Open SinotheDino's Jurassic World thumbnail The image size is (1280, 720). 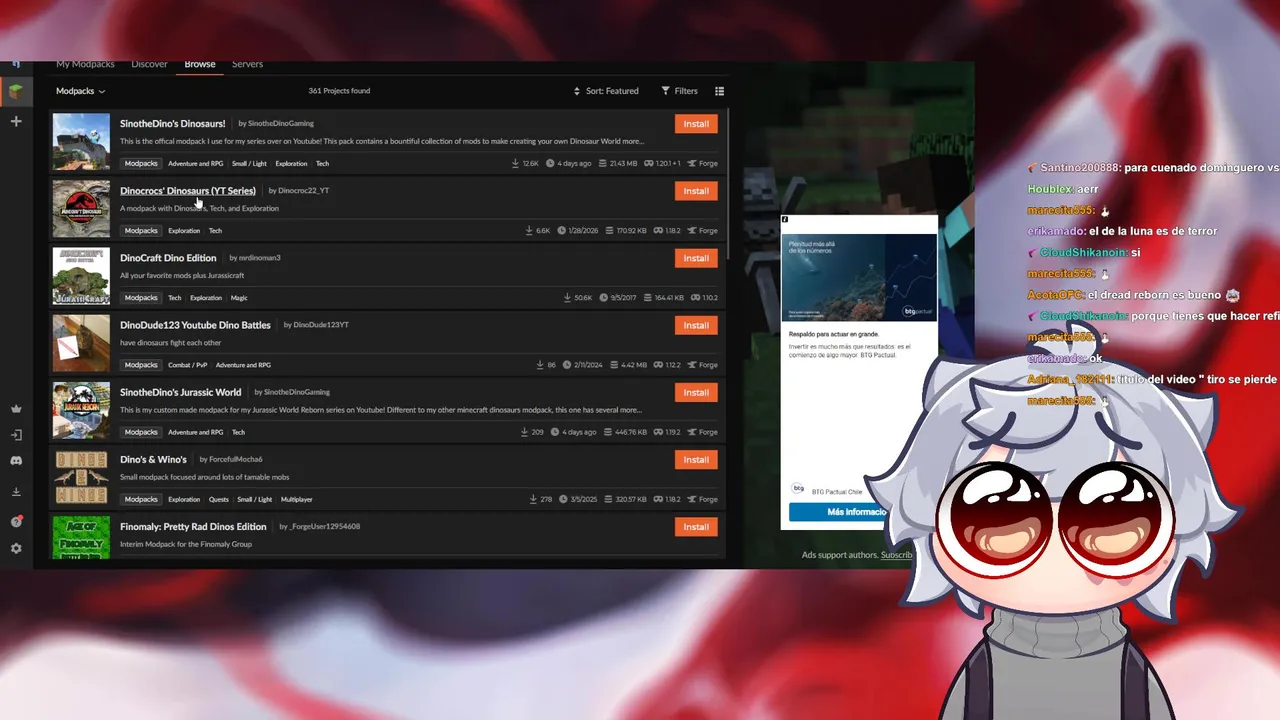coord(81,410)
